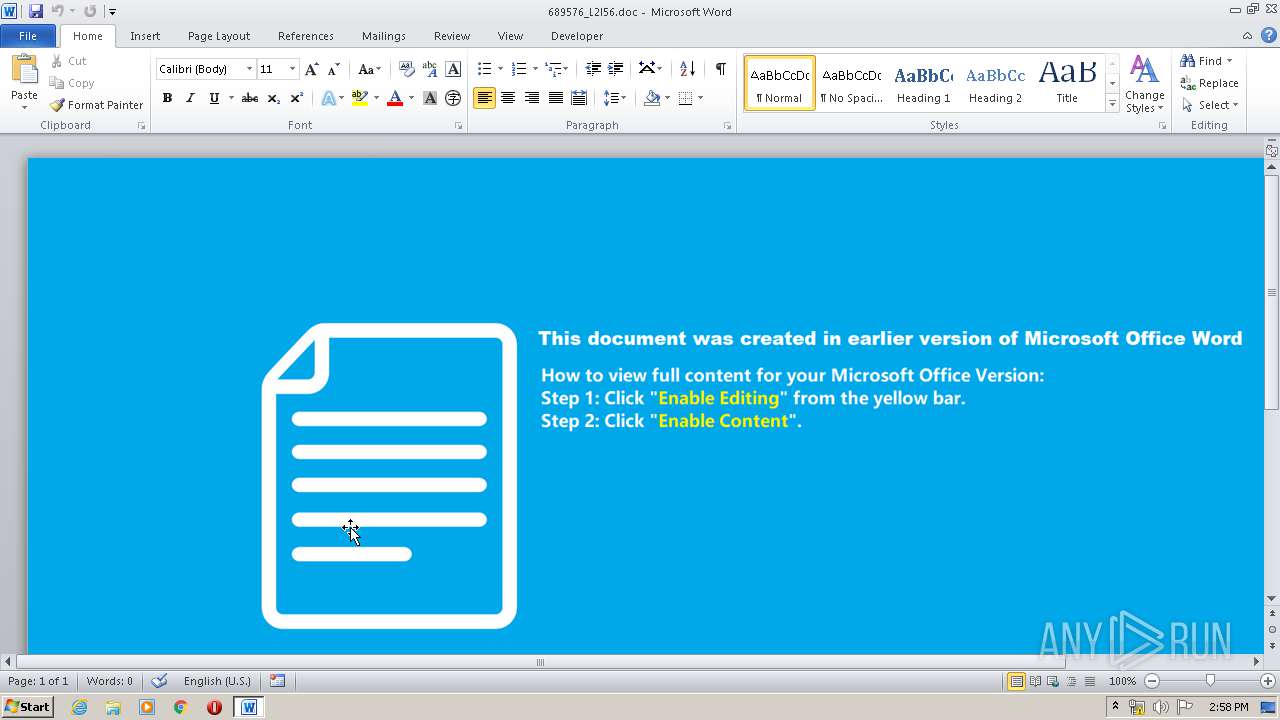This screenshot has width=1280, height=720.
Task: Switch to Print Layout view
Action: tap(1016, 681)
